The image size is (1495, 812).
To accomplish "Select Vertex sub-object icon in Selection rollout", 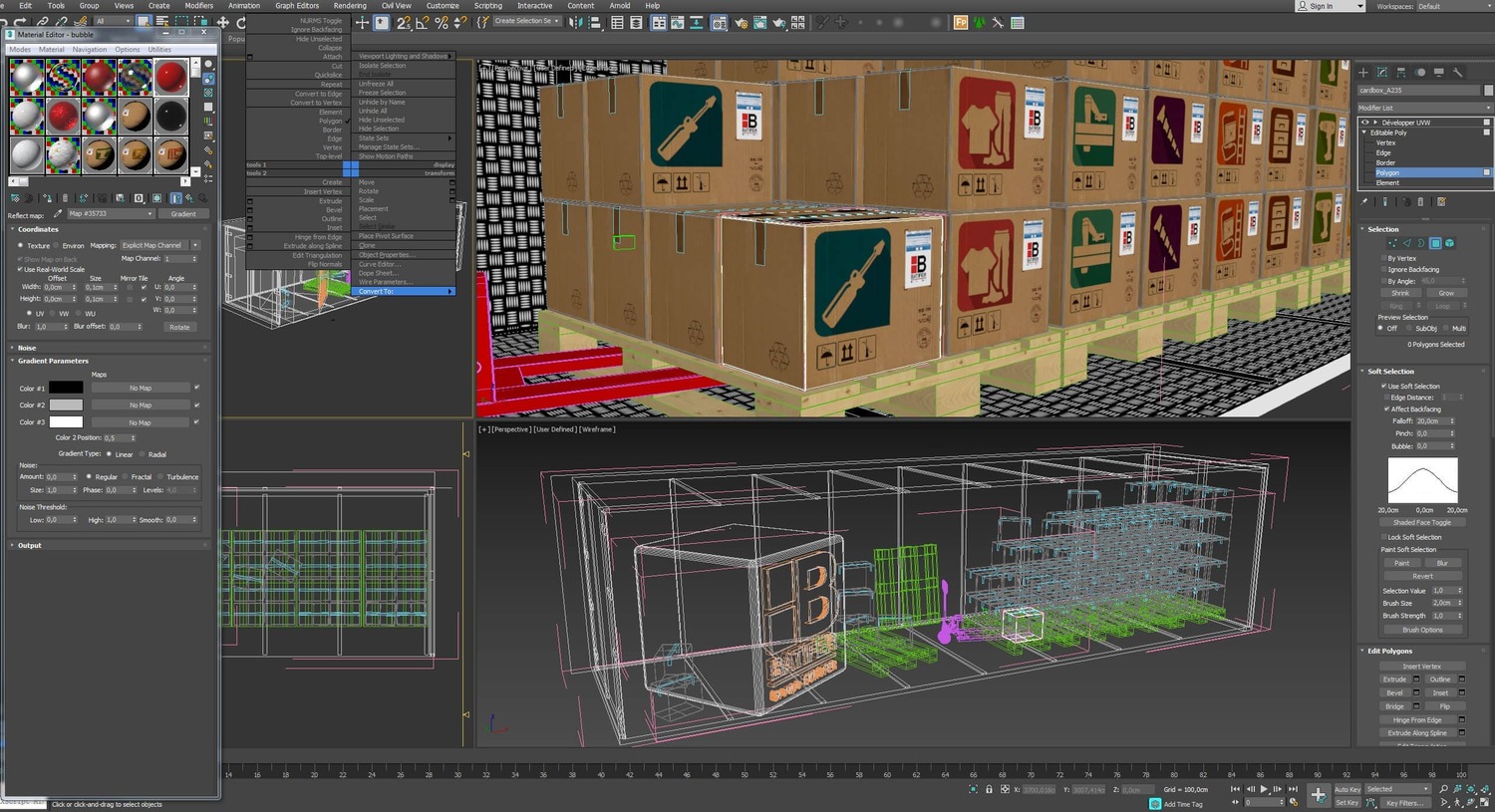I will click(1394, 243).
